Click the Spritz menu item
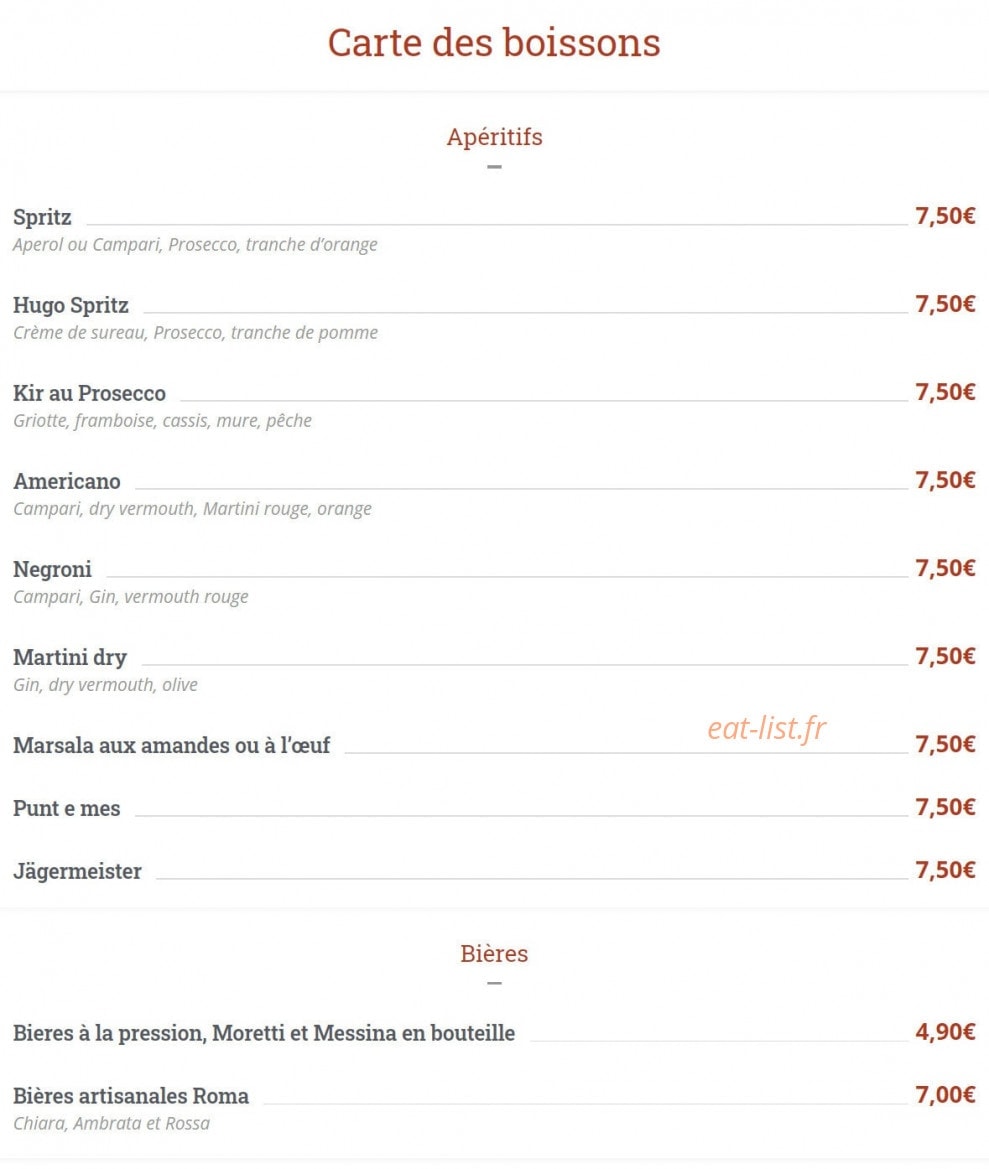Image resolution: width=989 pixels, height=1169 pixels. pyautogui.click(x=42, y=217)
